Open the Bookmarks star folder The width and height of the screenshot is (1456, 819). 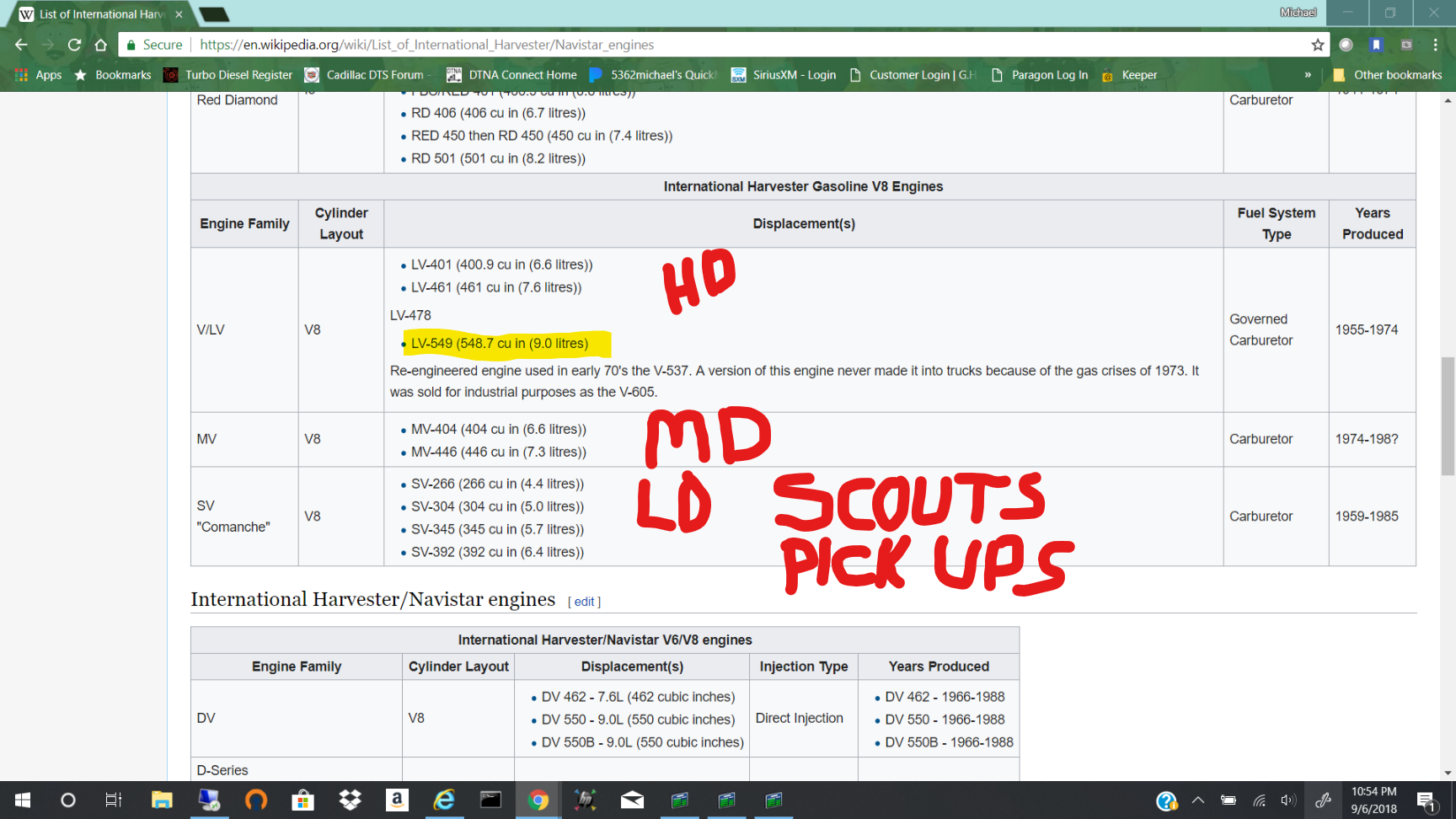point(113,75)
